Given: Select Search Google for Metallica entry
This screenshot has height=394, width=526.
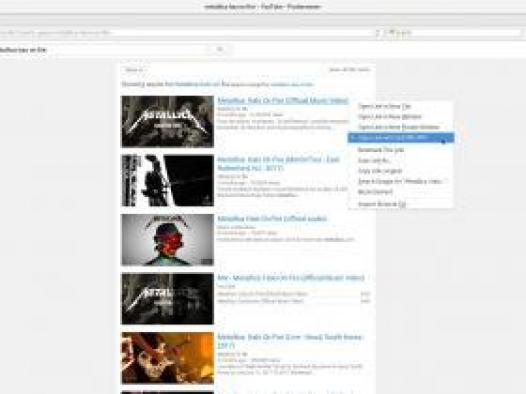Looking at the screenshot, I should (401, 181).
